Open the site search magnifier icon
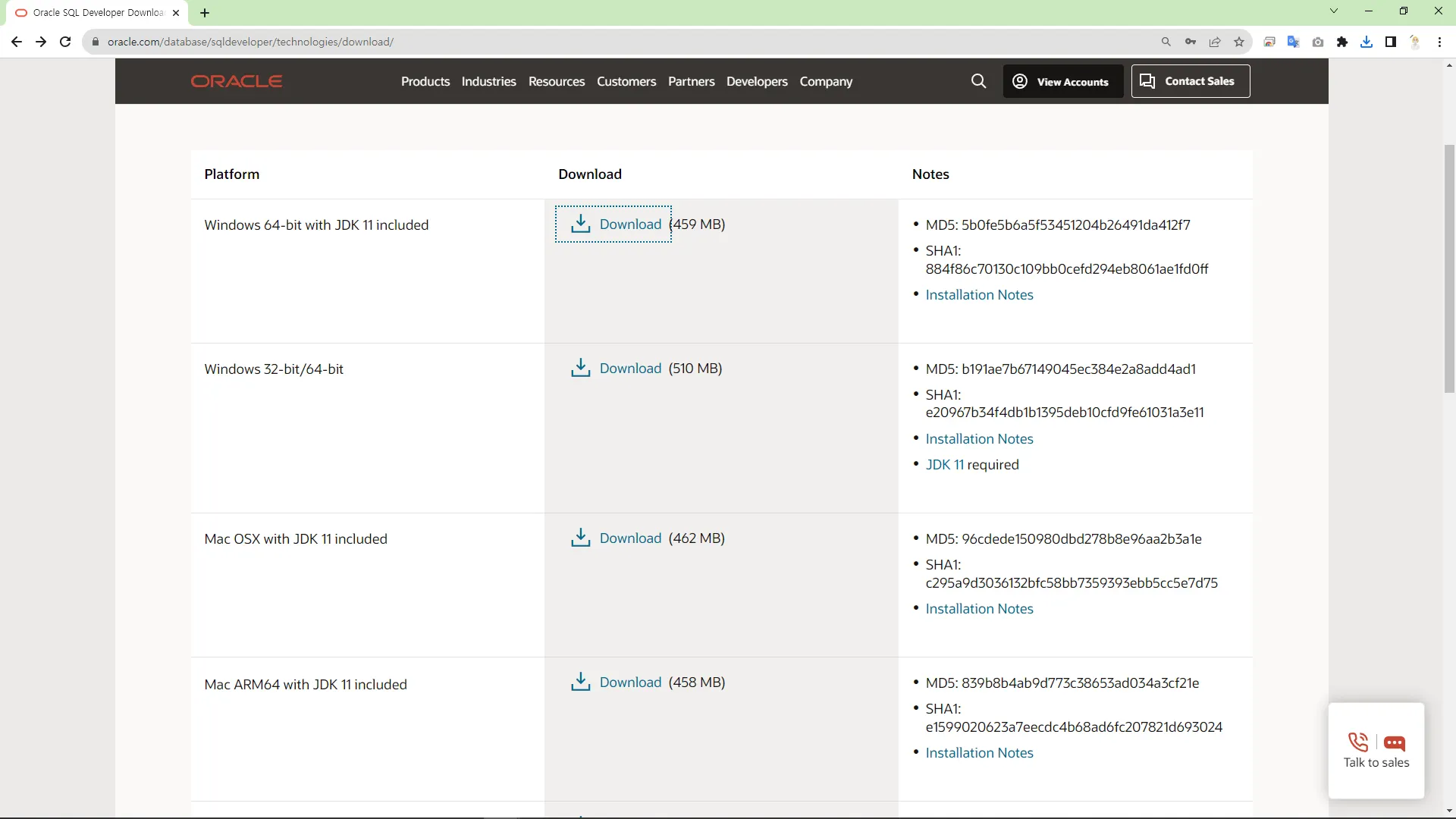The image size is (1456, 819). pos(978,81)
